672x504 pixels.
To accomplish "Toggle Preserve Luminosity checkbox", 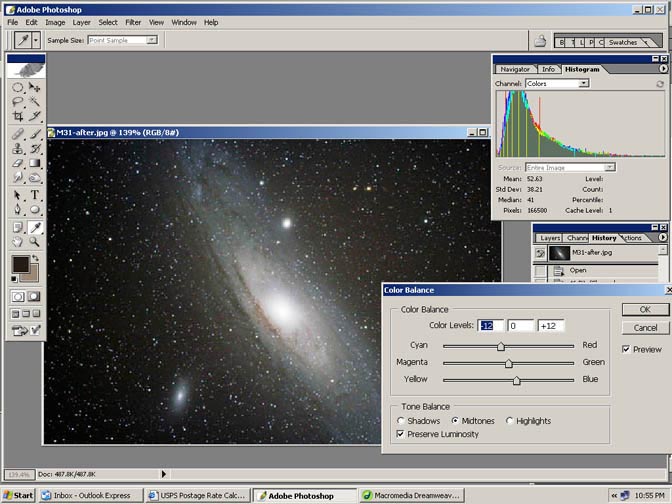I will pyautogui.click(x=401, y=434).
